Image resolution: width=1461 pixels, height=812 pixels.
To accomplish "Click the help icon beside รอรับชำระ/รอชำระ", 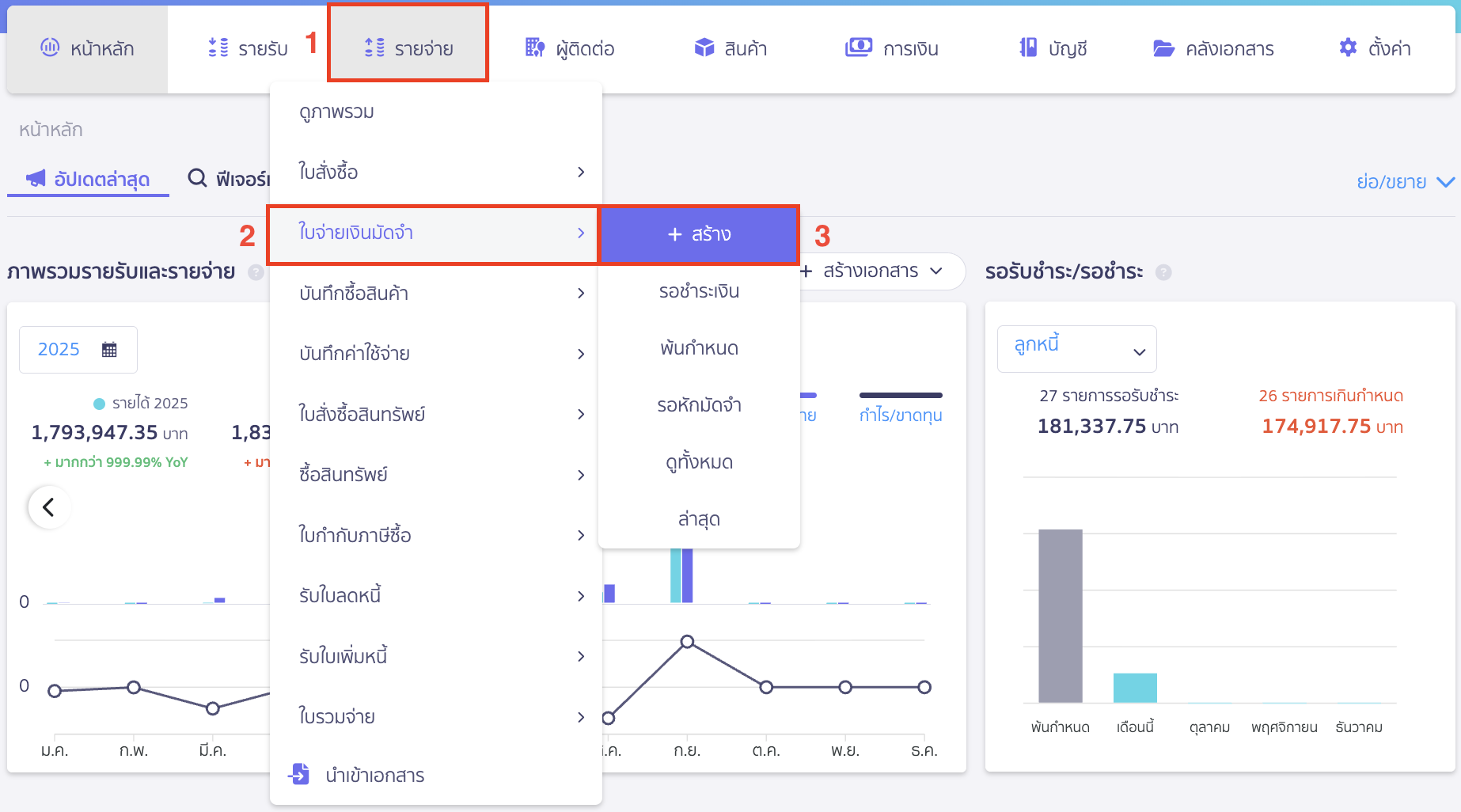I will coord(1163,271).
